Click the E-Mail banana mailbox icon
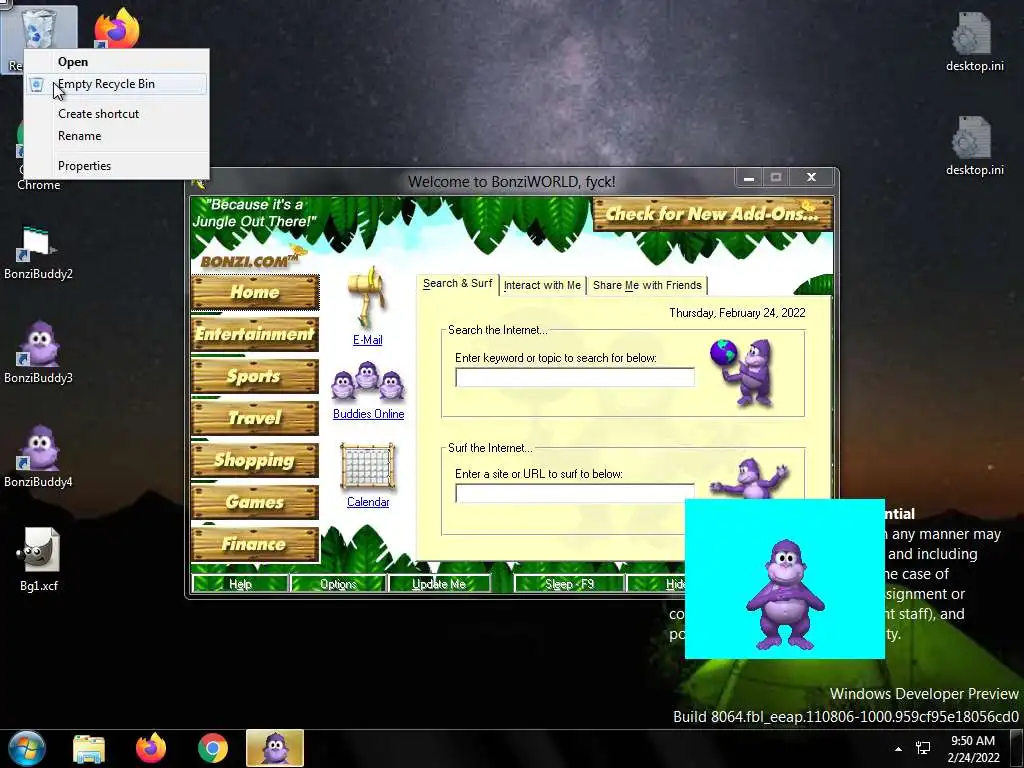The height and width of the screenshot is (768, 1024). click(367, 296)
